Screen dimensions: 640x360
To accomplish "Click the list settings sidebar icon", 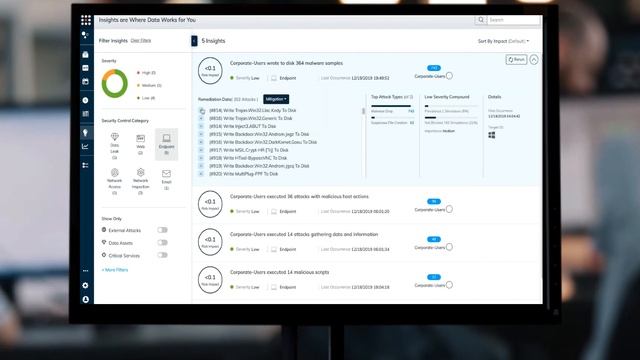I will point(85,165).
